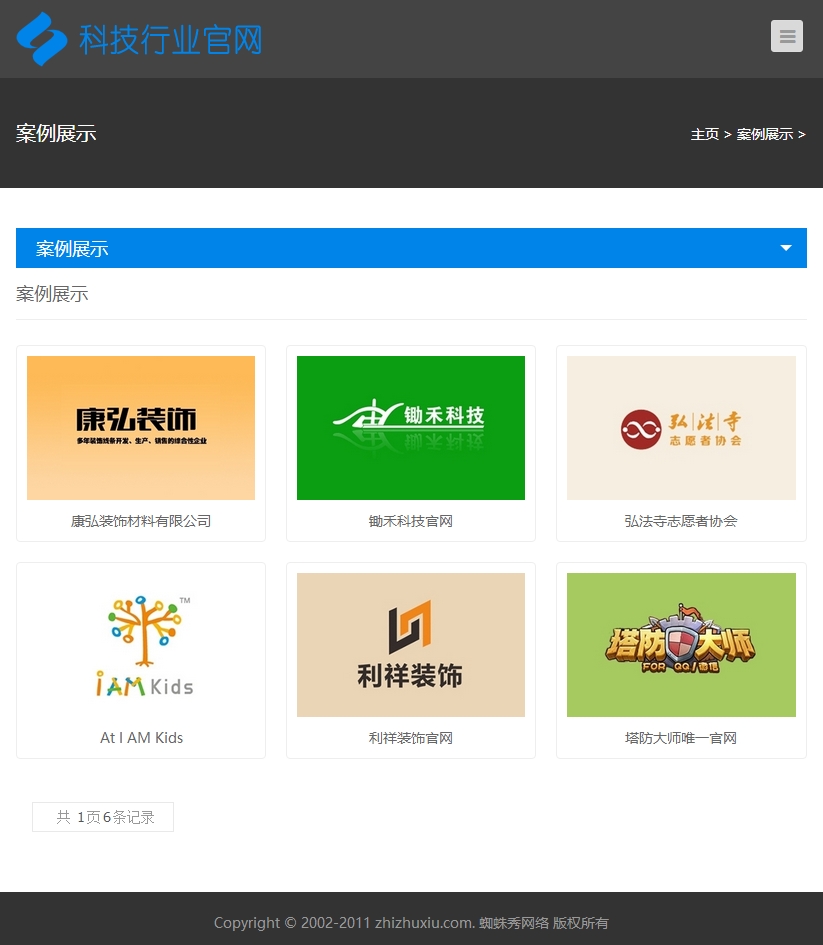This screenshot has height=945, width=823.
Task: Open the 弘法寺 logo thumbnail
Action: [681, 428]
